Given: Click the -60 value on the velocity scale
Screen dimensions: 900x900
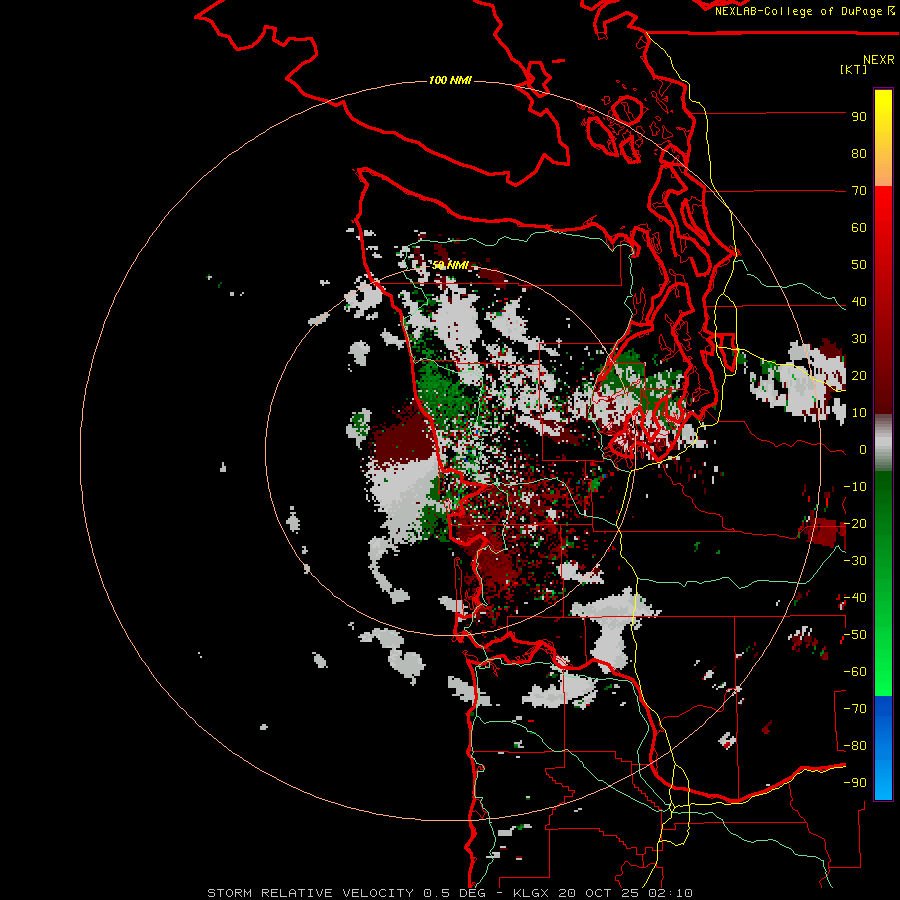Looking at the screenshot, I should (x=855, y=672).
